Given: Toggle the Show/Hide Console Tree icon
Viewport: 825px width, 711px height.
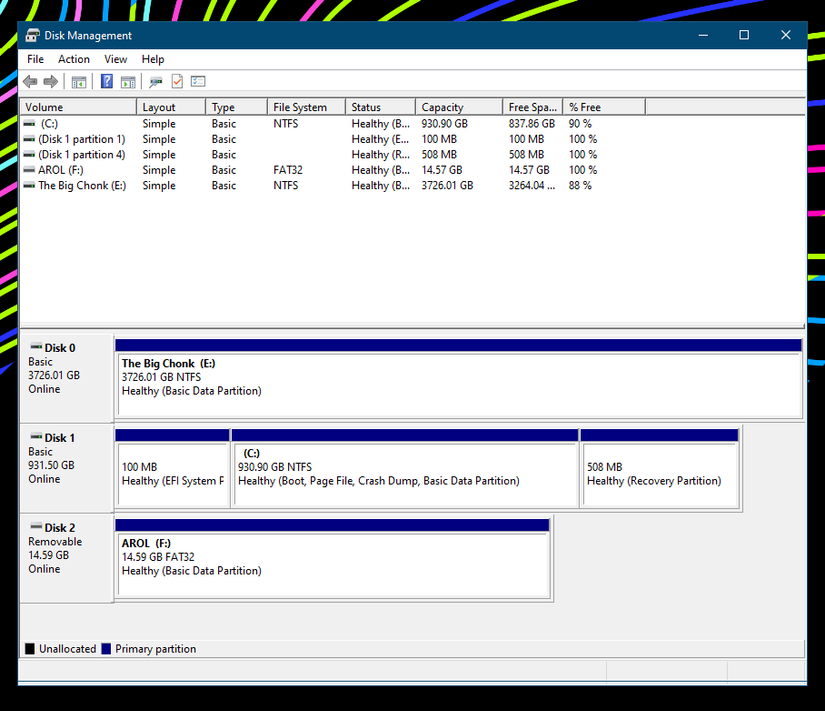Looking at the screenshot, I should point(78,82).
